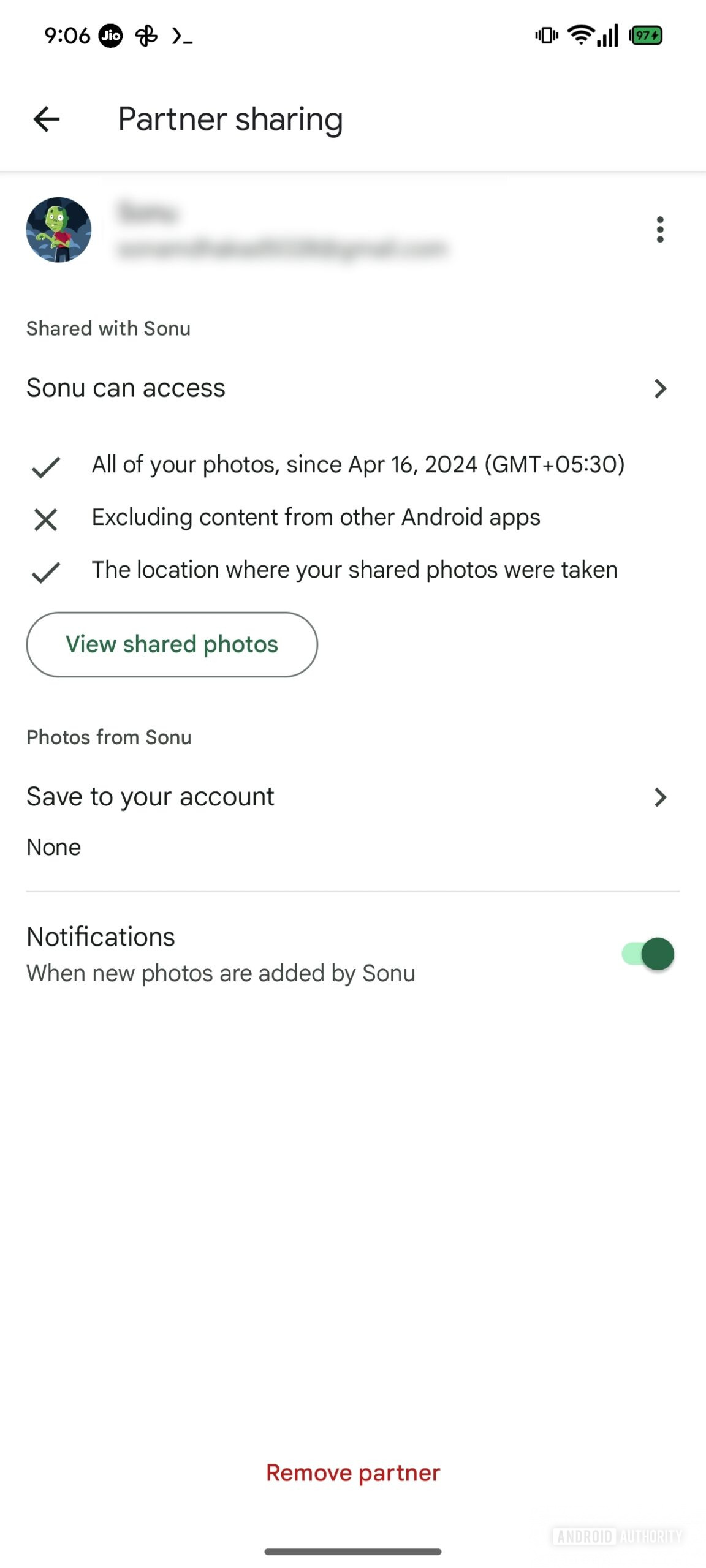Open the three-dot overflow menu
706x1568 pixels.
pos(659,230)
